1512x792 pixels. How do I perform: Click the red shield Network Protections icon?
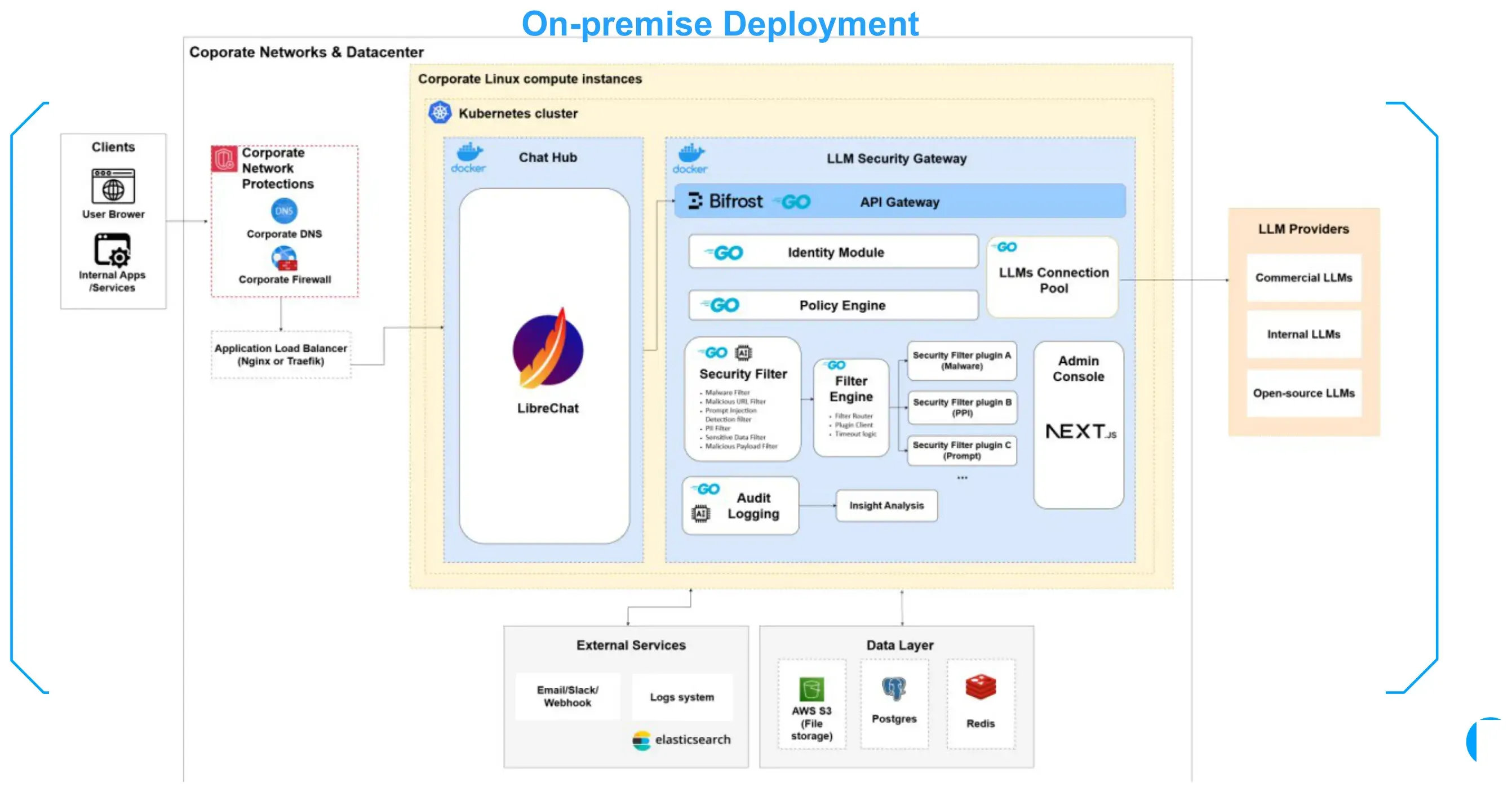click(224, 158)
